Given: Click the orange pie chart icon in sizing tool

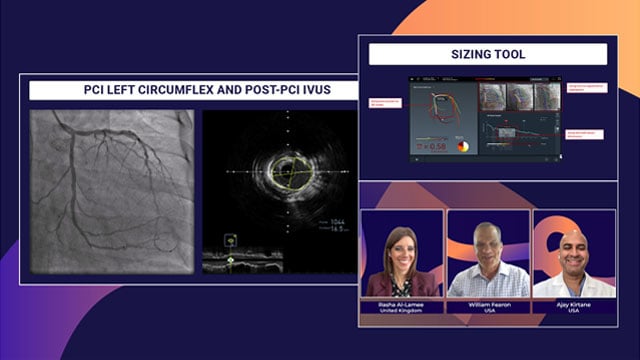Looking at the screenshot, I should [x=462, y=146].
